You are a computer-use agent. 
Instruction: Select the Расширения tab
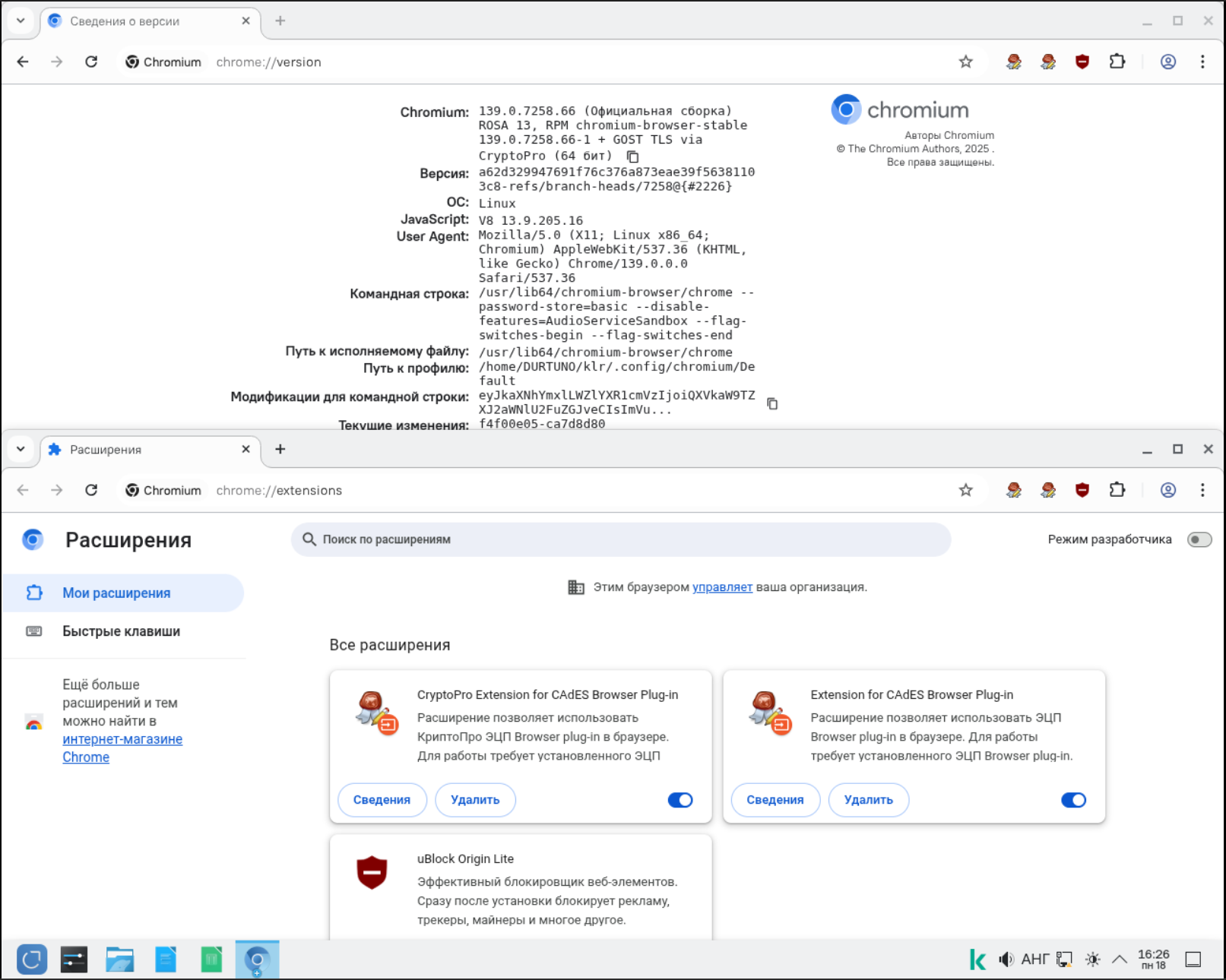point(150,450)
